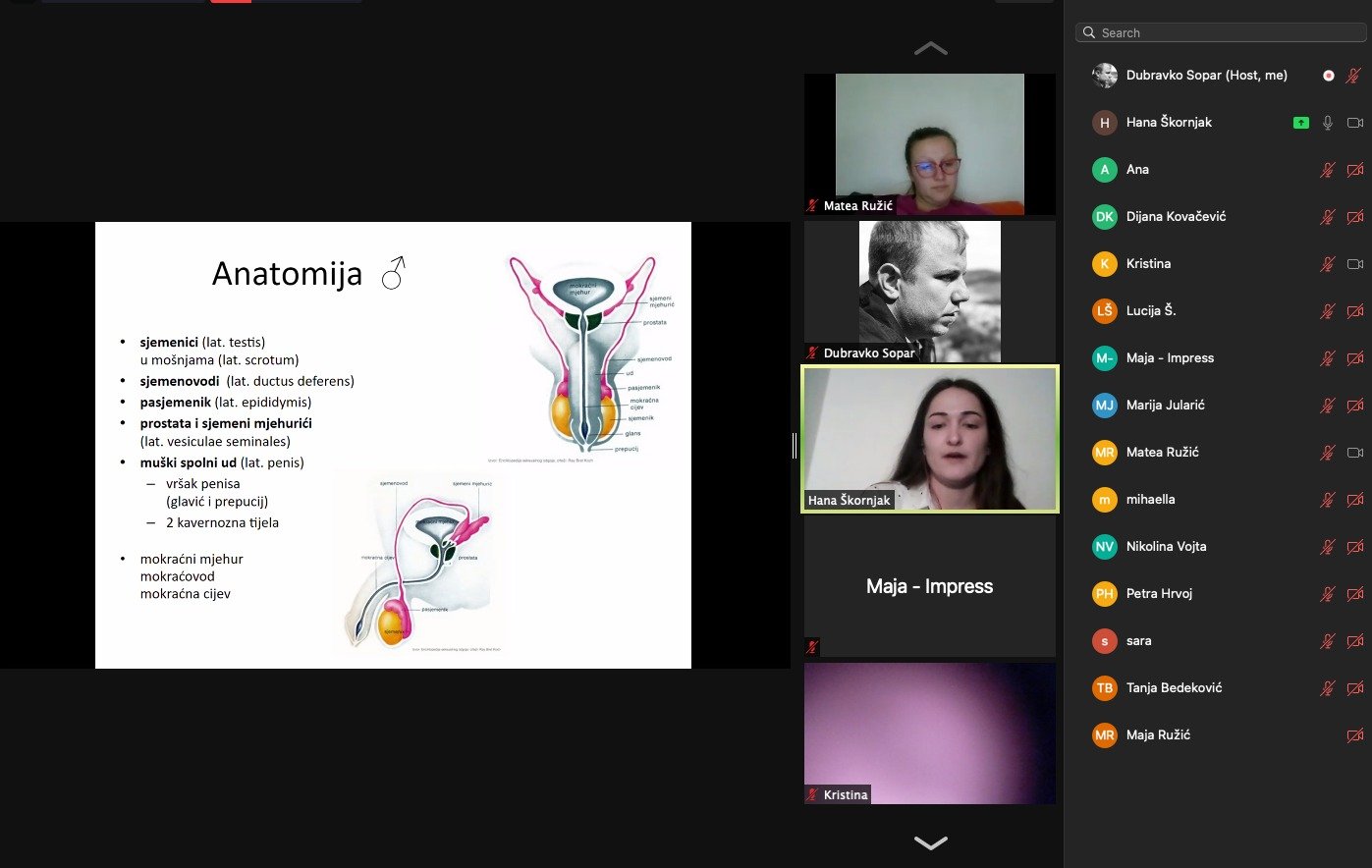
Task: Click the recording indicator beside Dubravko Sopar
Action: click(1328, 76)
